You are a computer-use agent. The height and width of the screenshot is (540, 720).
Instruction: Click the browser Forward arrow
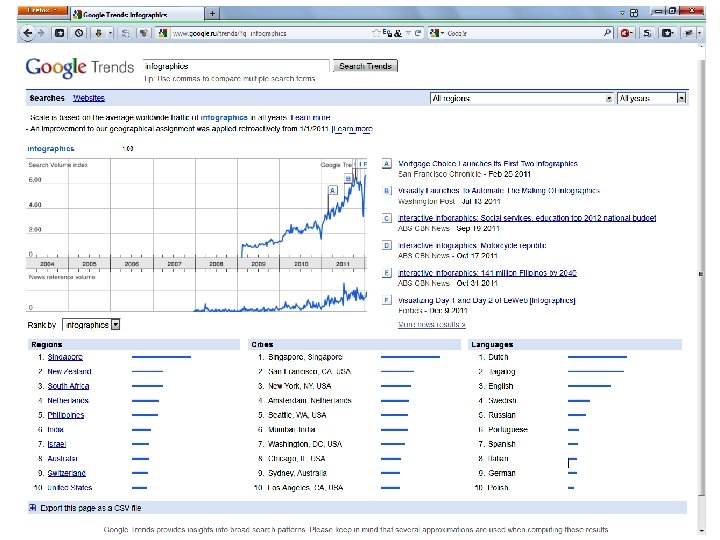click(41, 33)
